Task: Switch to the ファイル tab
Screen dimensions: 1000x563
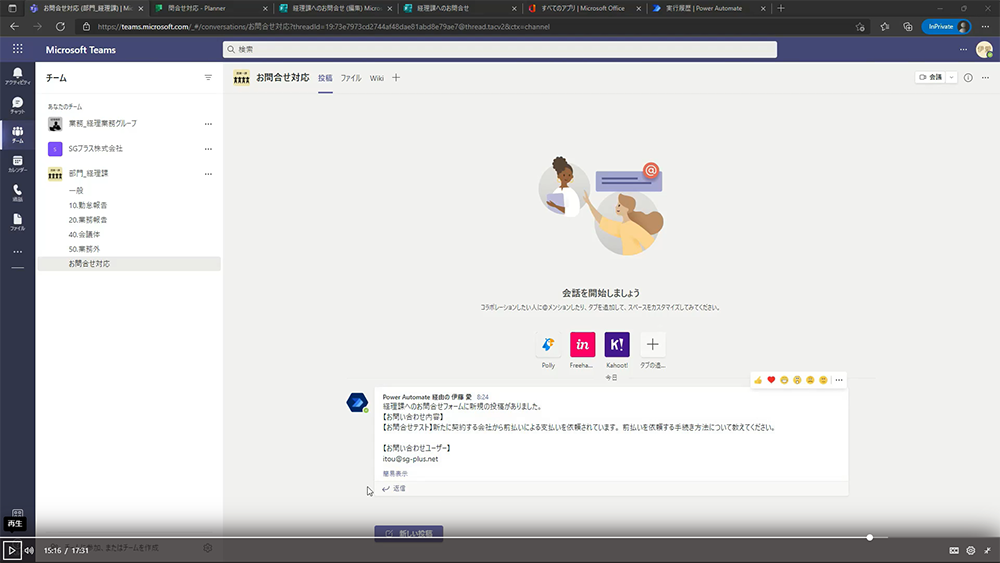Action: click(351, 78)
